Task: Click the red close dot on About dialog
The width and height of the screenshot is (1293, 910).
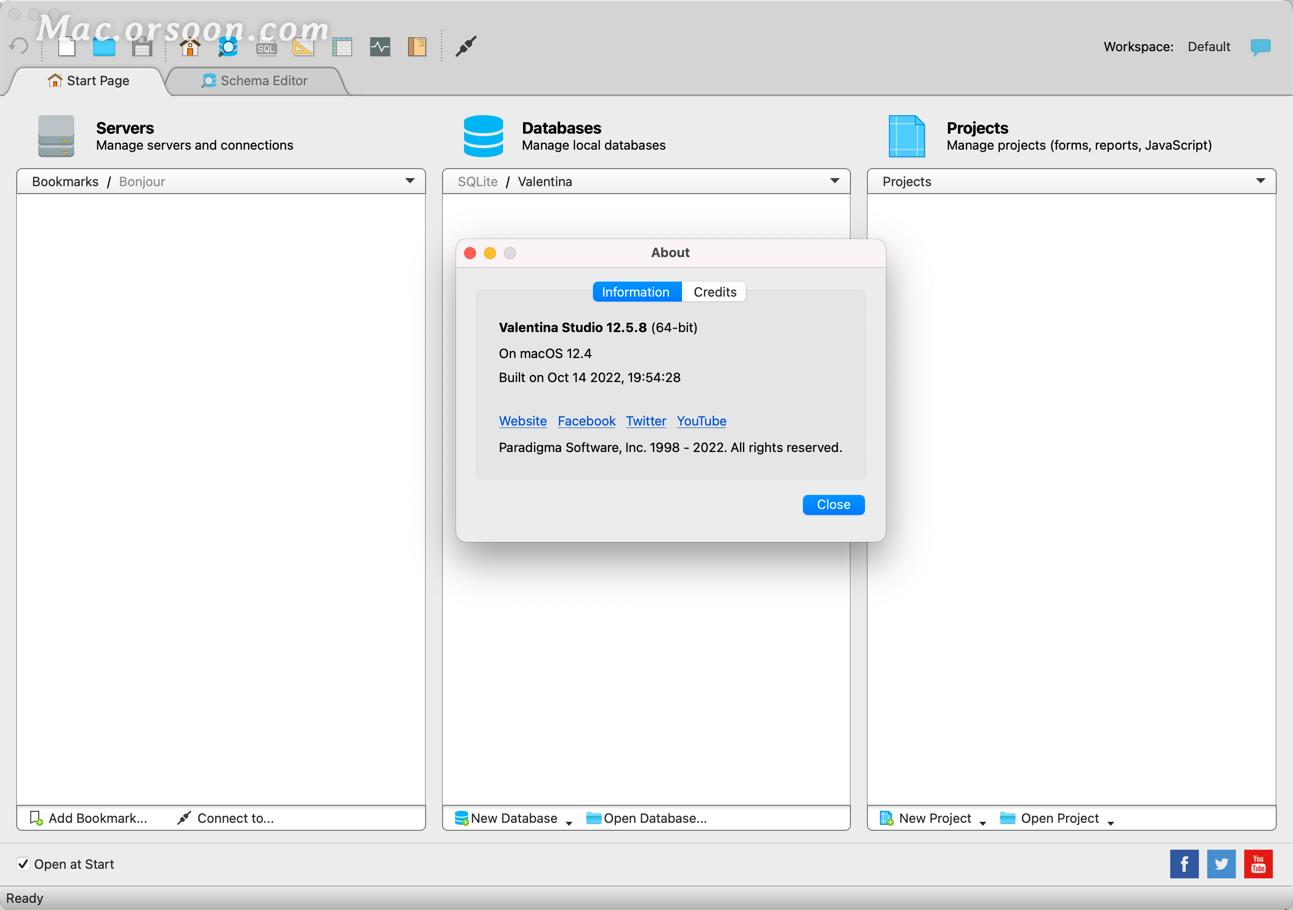Action: coord(470,253)
